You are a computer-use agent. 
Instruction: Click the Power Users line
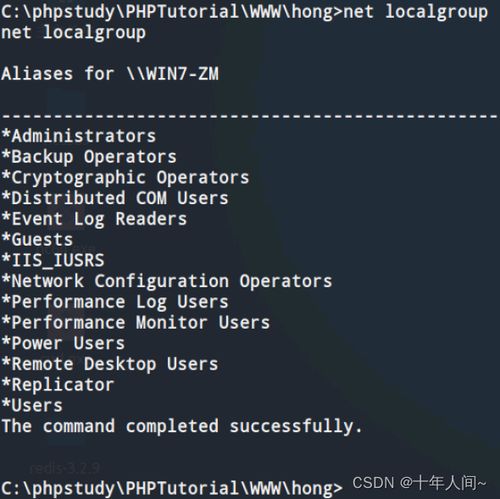63,343
